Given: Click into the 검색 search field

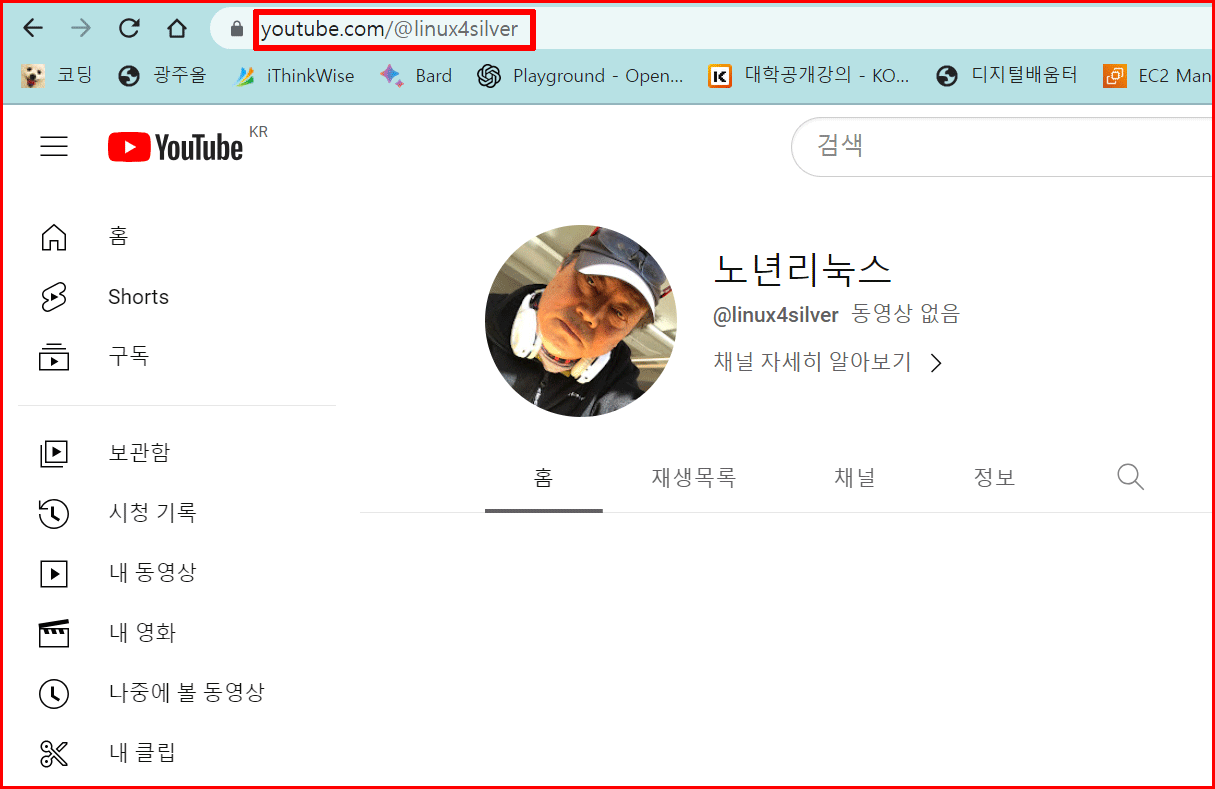Looking at the screenshot, I should pos(1000,146).
